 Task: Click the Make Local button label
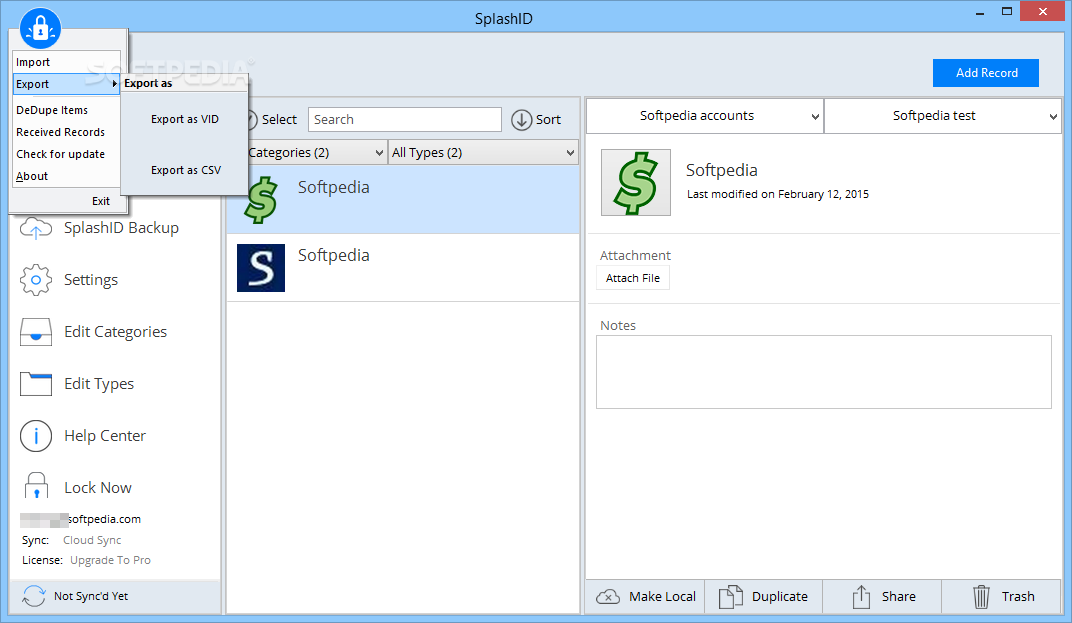click(x=662, y=596)
